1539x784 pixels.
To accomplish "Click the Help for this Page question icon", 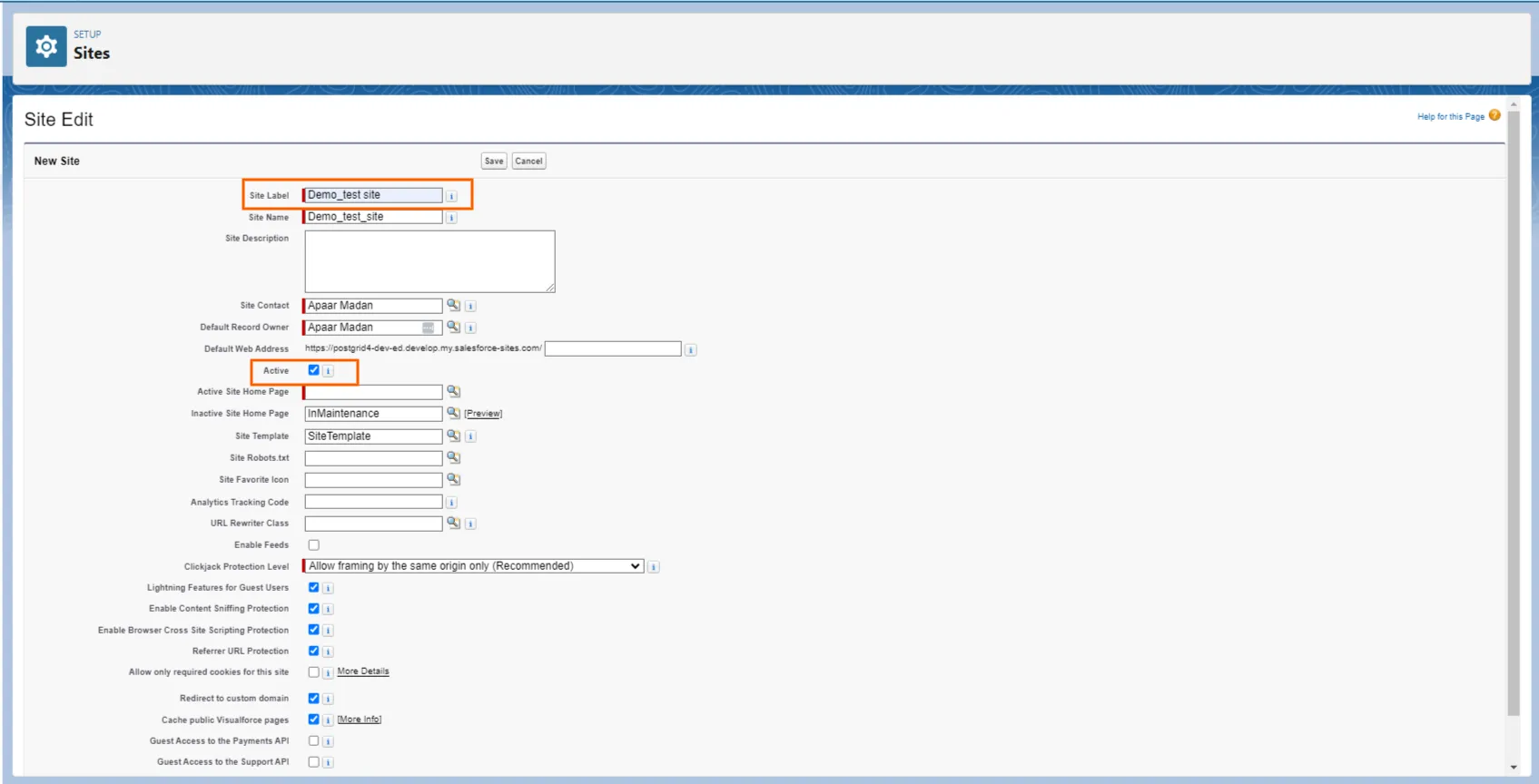I will 1495,115.
